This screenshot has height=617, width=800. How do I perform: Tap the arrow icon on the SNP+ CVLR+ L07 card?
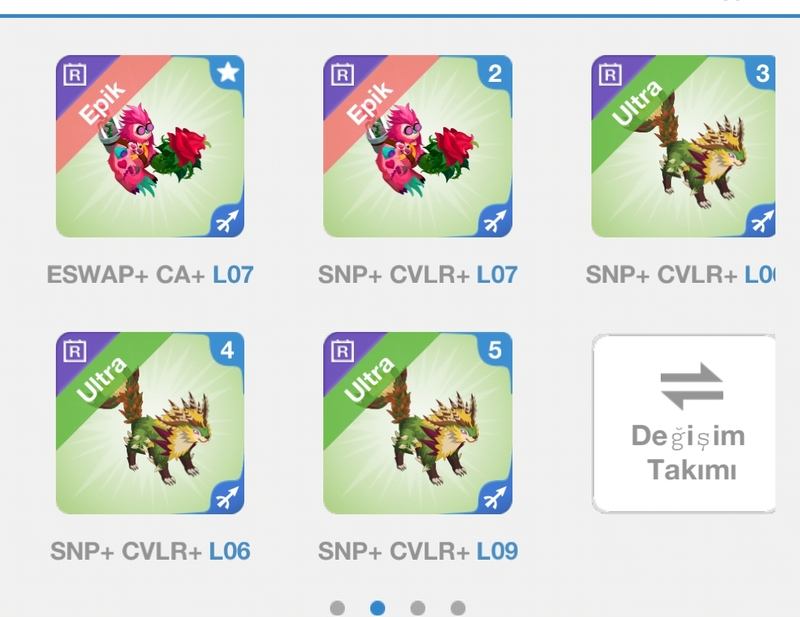point(495,220)
